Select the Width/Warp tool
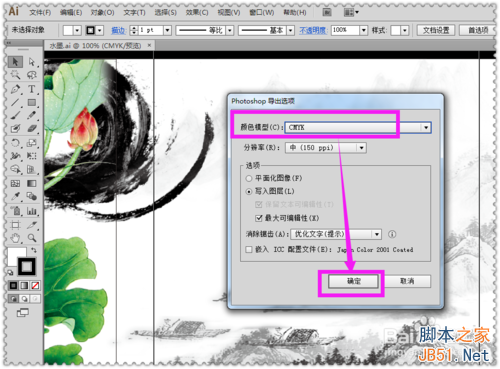 pos(15,156)
